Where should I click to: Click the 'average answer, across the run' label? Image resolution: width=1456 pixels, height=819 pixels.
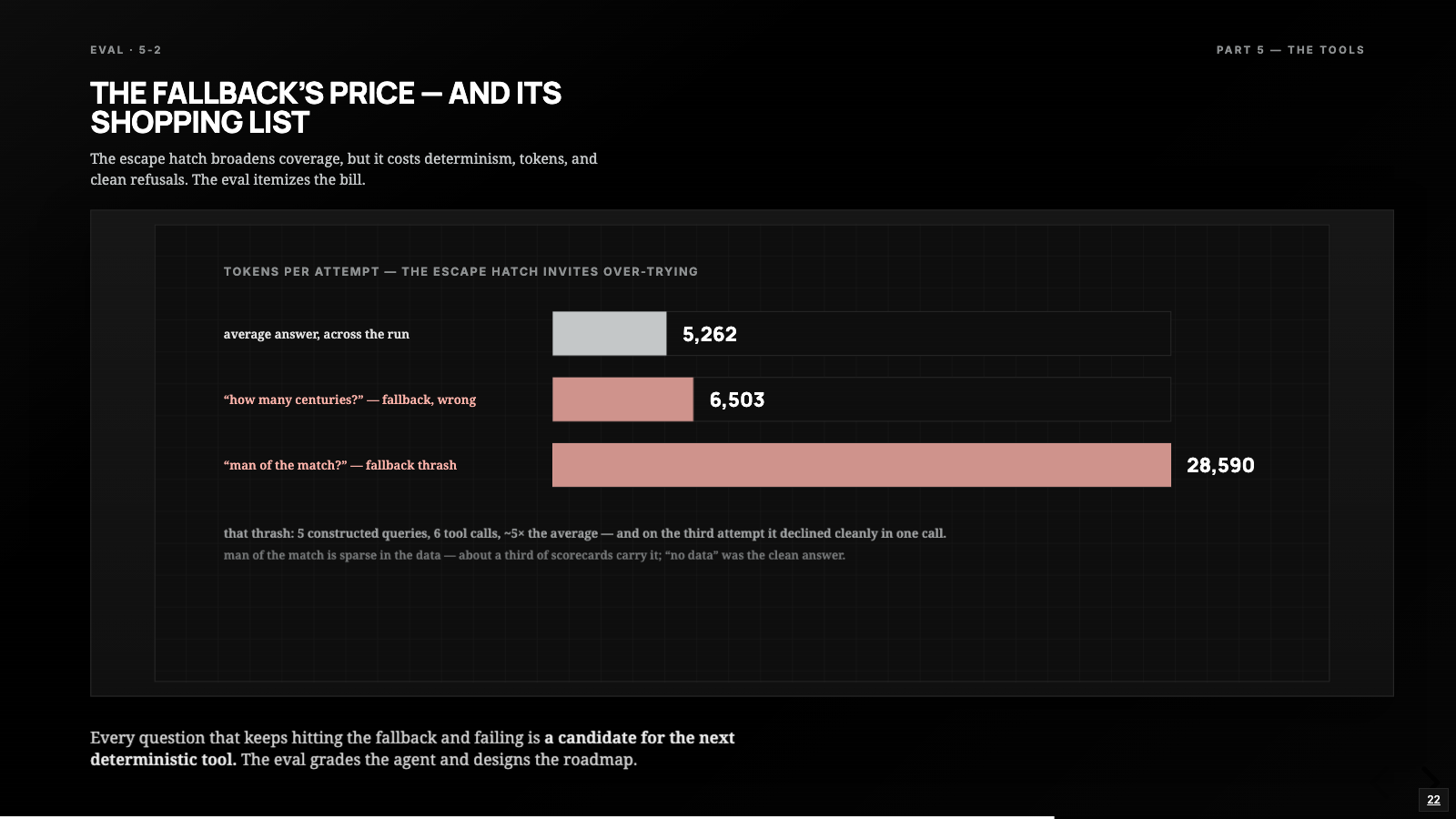click(x=317, y=334)
